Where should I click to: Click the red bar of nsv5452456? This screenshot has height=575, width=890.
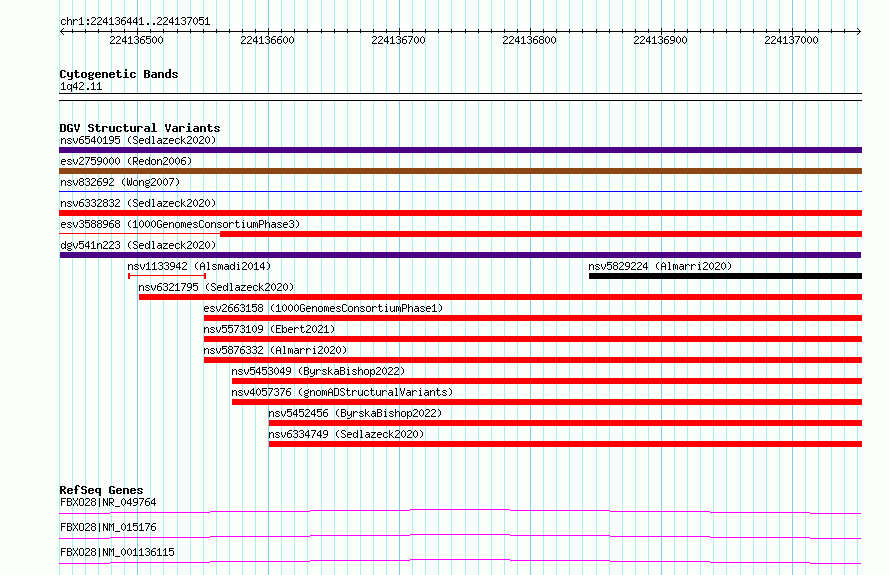(565, 423)
